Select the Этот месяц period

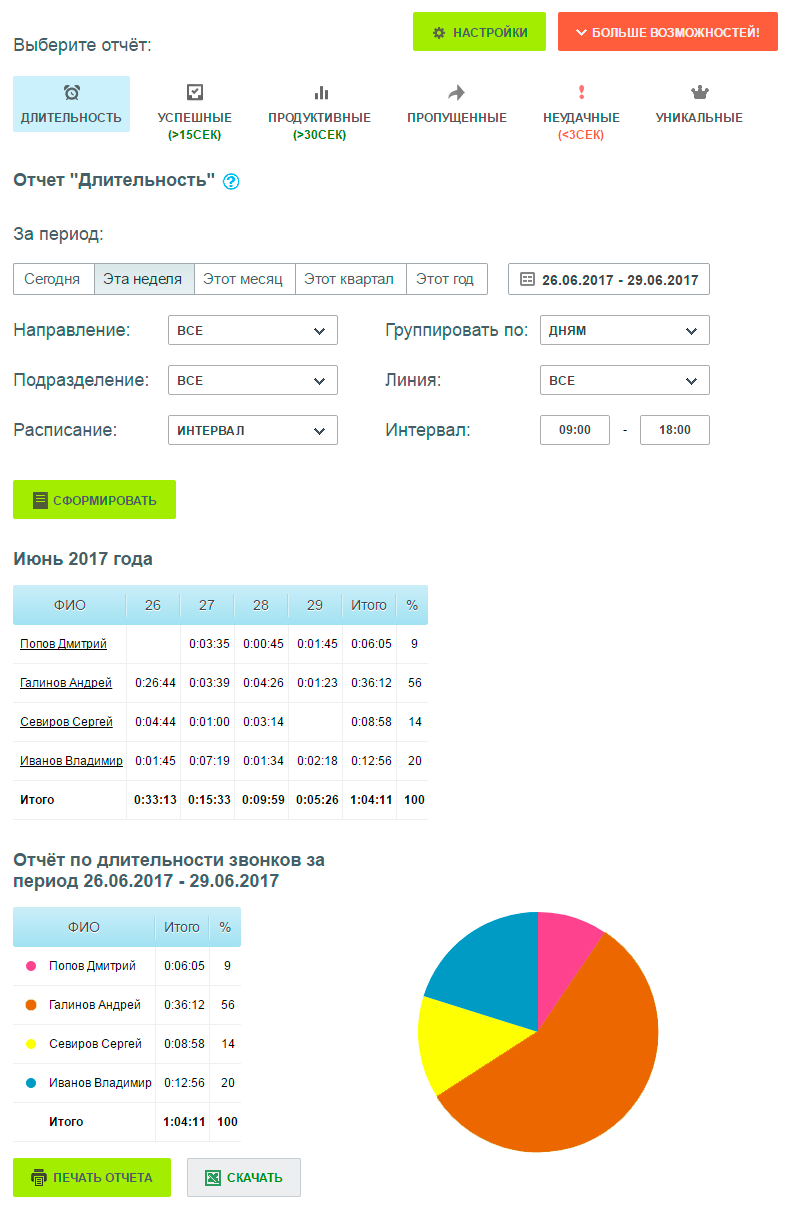[x=245, y=279]
